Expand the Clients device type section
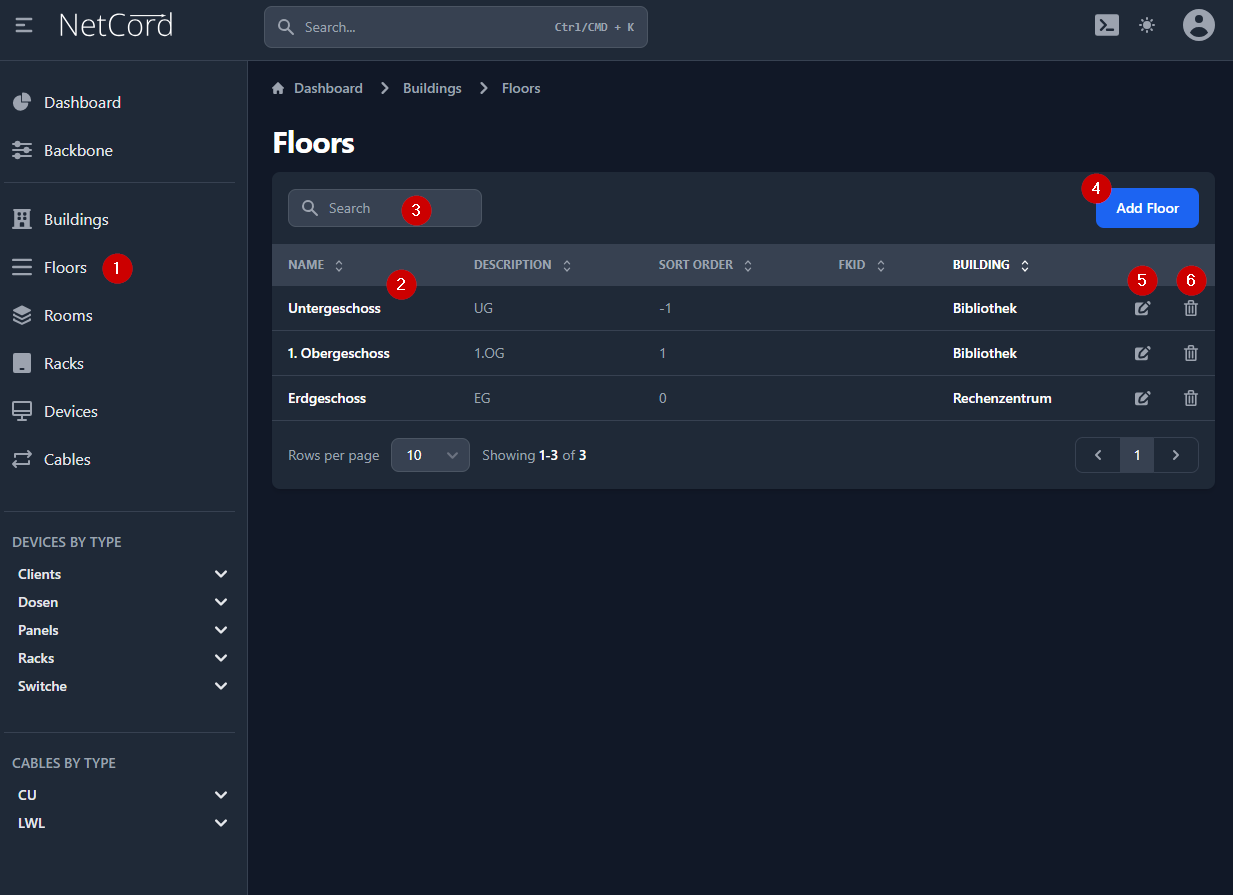The width and height of the screenshot is (1233, 895). (x=221, y=574)
